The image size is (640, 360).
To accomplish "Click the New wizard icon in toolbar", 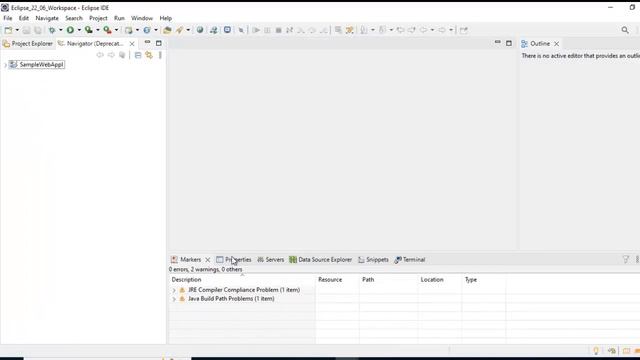I will click(8, 30).
